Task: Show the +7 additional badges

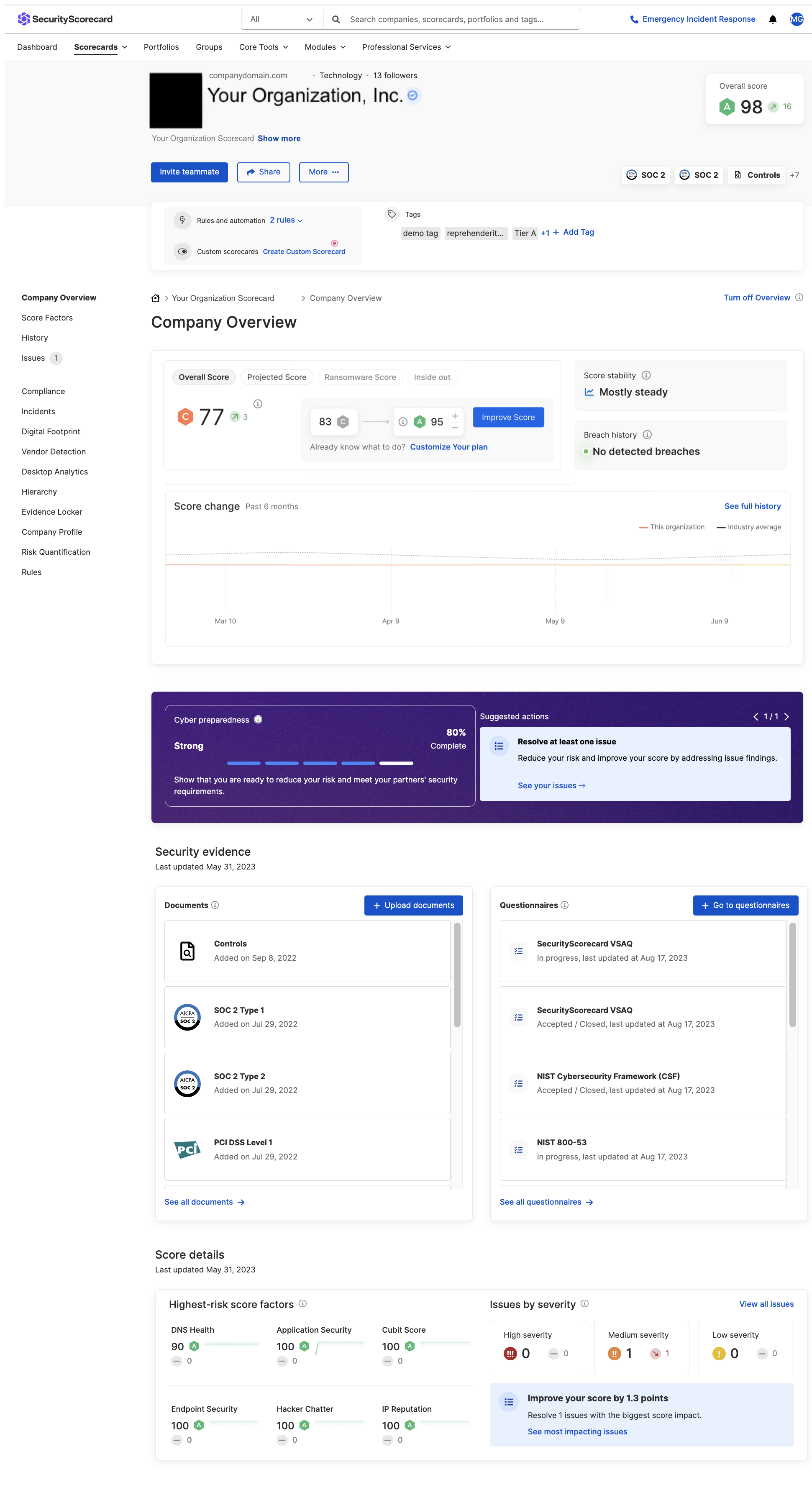Action: coord(794,175)
